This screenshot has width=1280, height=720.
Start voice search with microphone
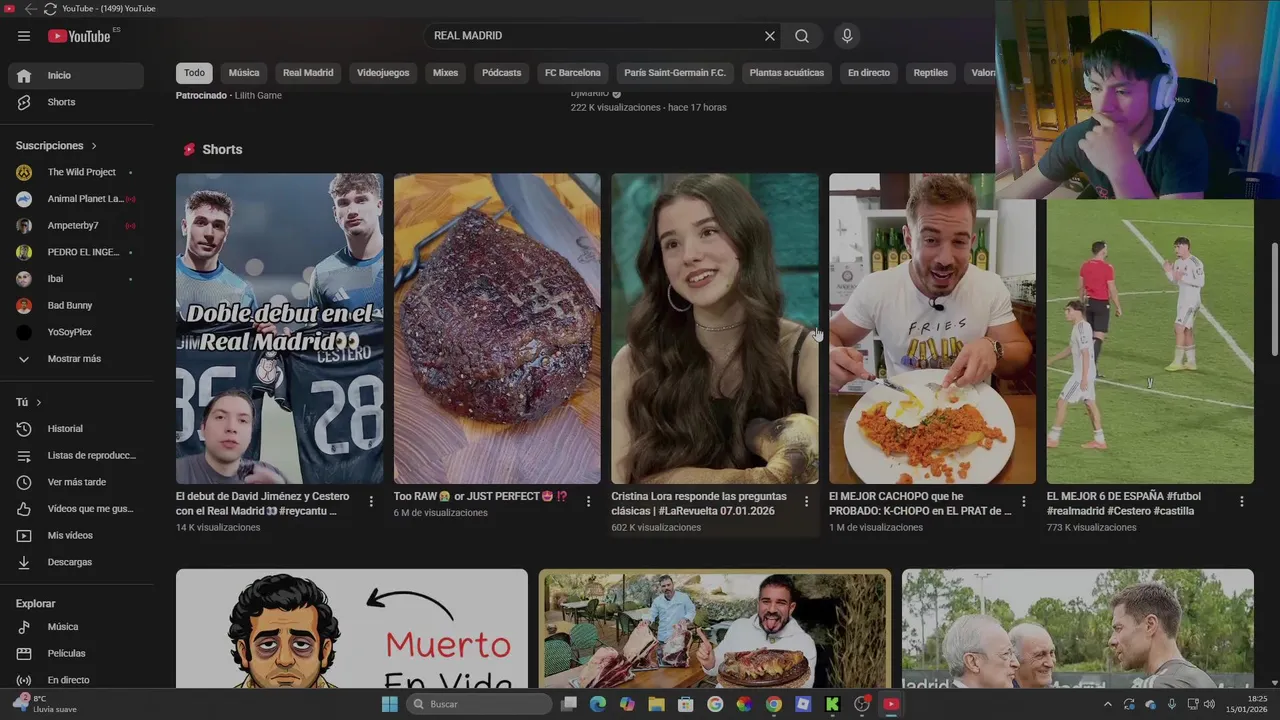click(847, 36)
